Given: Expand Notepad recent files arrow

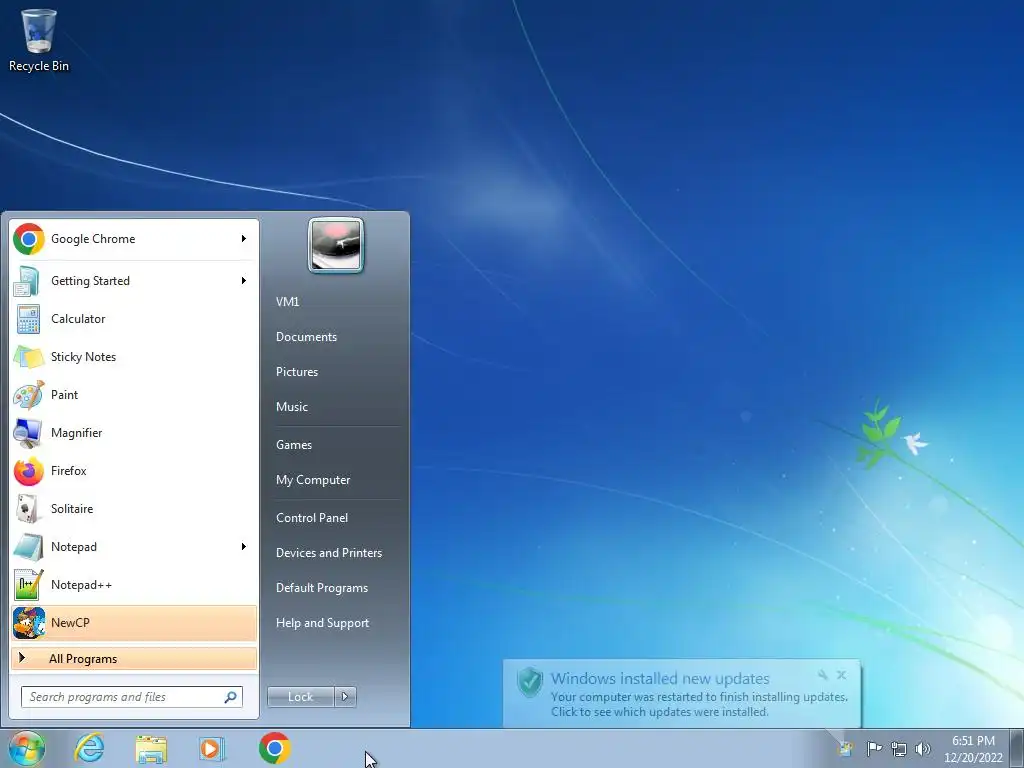Looking at the screenshot, I should coord(244,547).
